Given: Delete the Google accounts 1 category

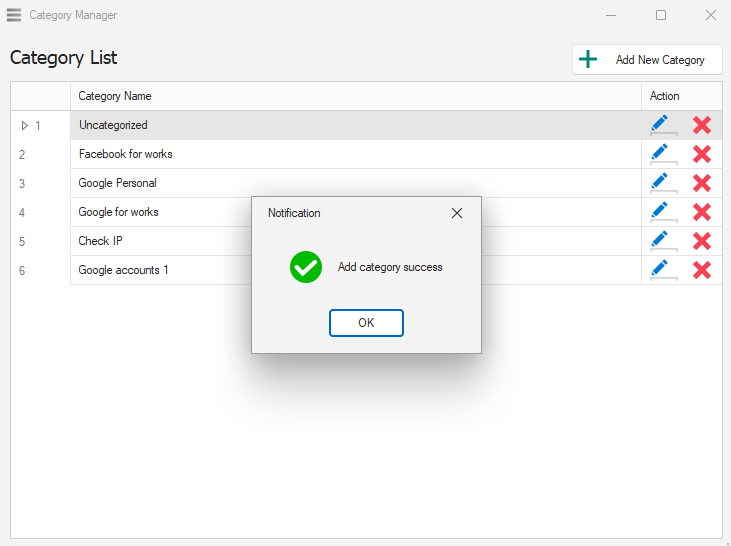Looking at the screenshot, I should click(x=702, y=270).
